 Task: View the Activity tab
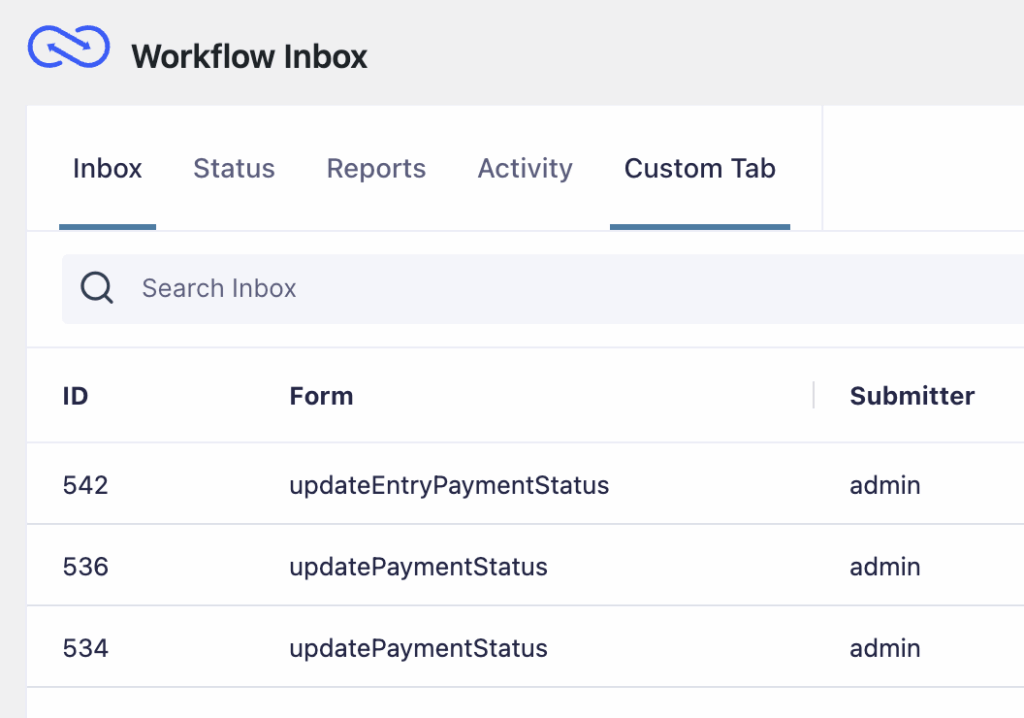(525, 169)
